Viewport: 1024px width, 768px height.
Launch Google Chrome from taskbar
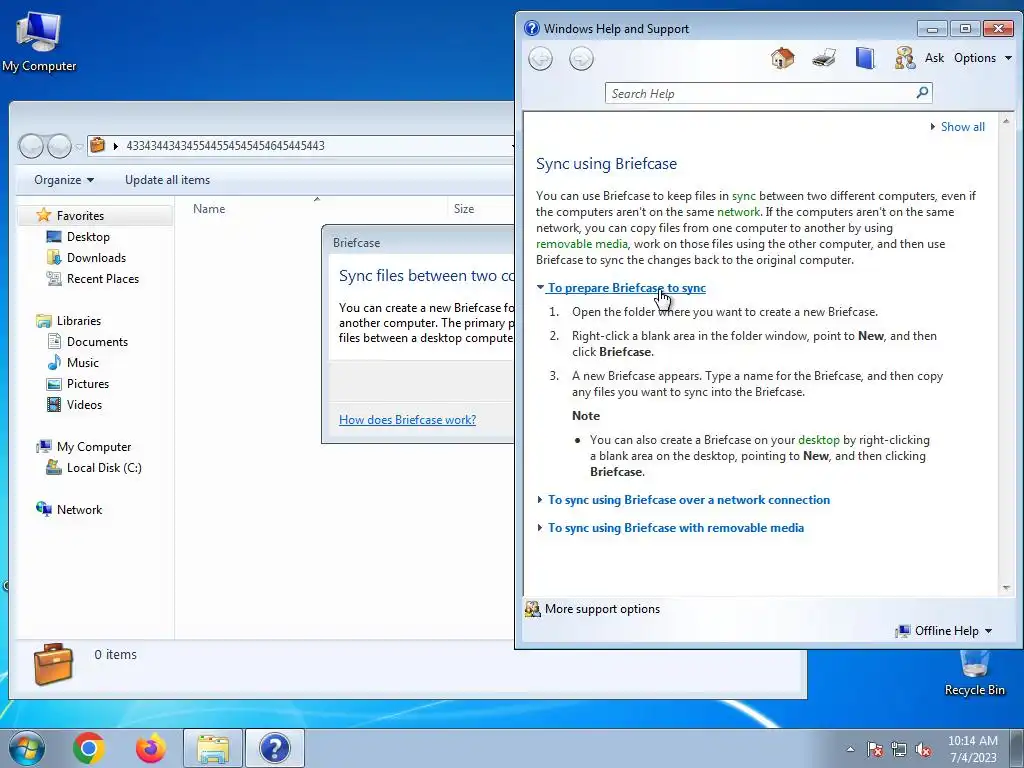pos(89,748)
